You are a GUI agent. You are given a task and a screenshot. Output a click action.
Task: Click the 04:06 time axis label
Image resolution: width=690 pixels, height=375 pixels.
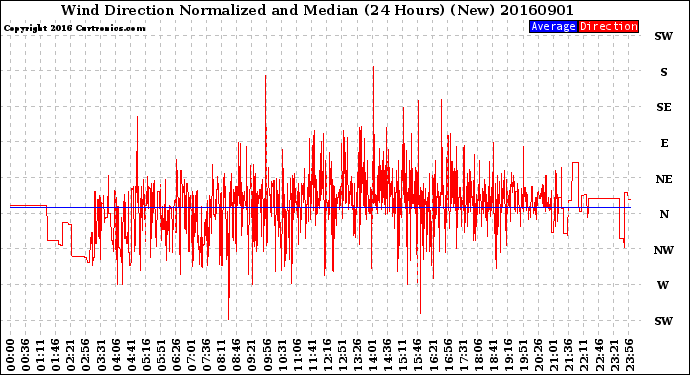116,355
